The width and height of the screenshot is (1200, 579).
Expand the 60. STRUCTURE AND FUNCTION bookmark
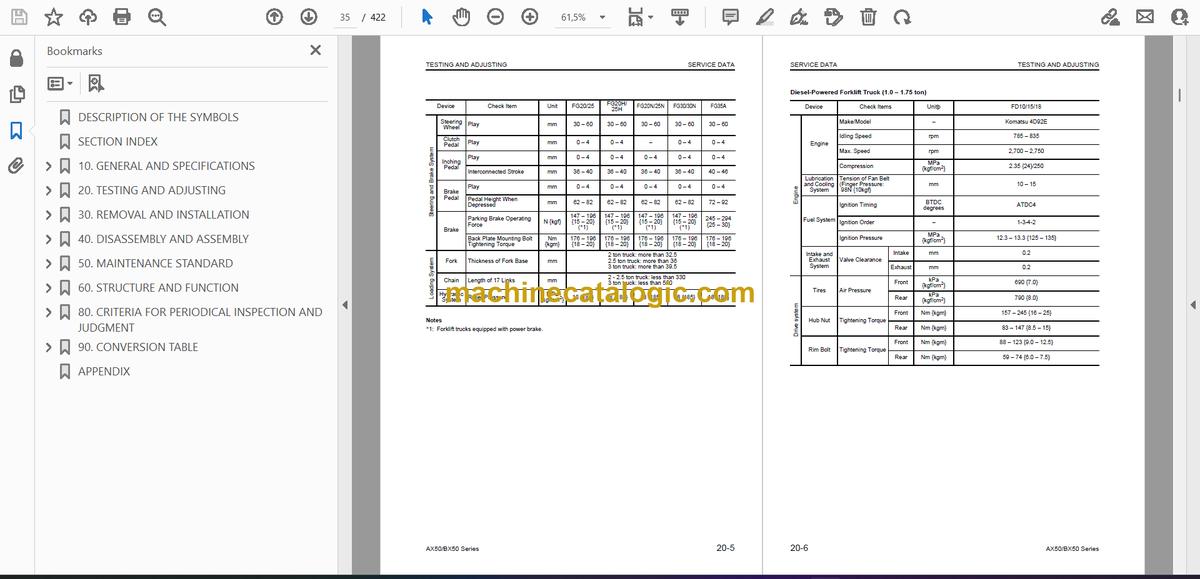(x=48, y=287)
